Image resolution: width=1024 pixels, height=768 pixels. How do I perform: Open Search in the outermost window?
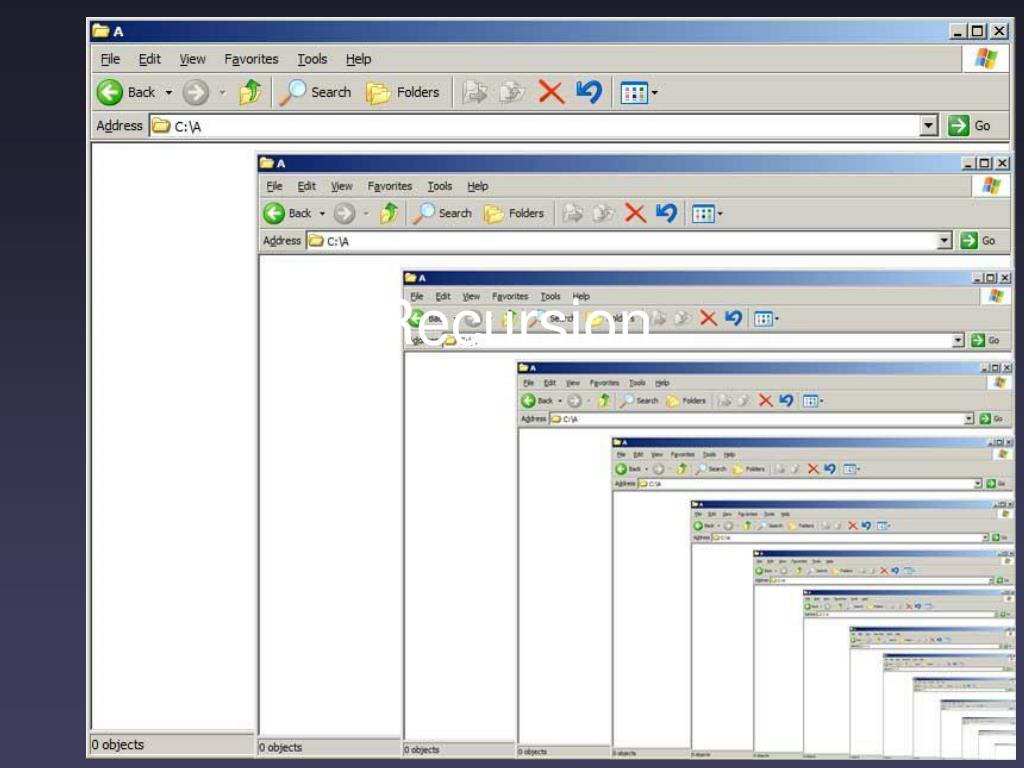[x=316, y=92]
